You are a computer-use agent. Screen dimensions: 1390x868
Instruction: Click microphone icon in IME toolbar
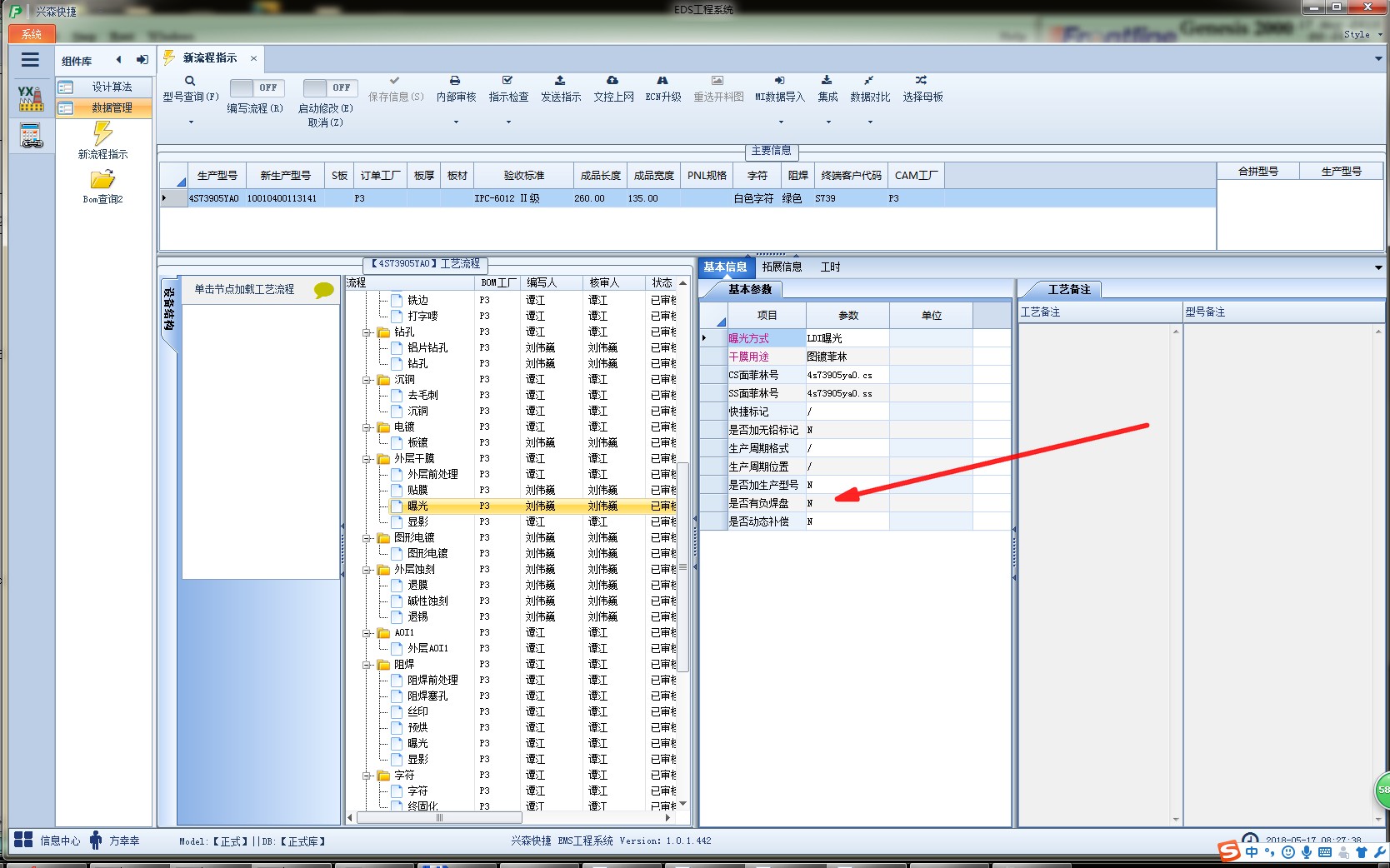click(1307, 852)
